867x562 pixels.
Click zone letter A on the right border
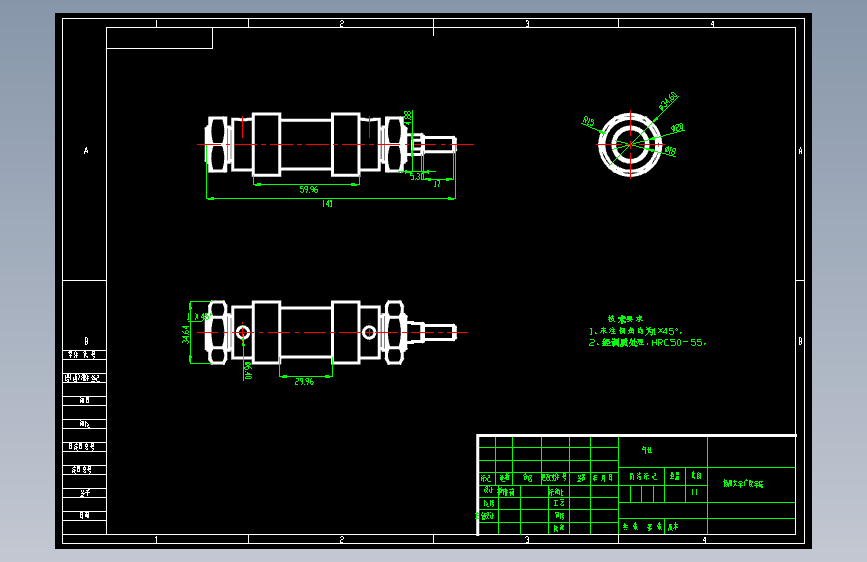pos(800,150)
